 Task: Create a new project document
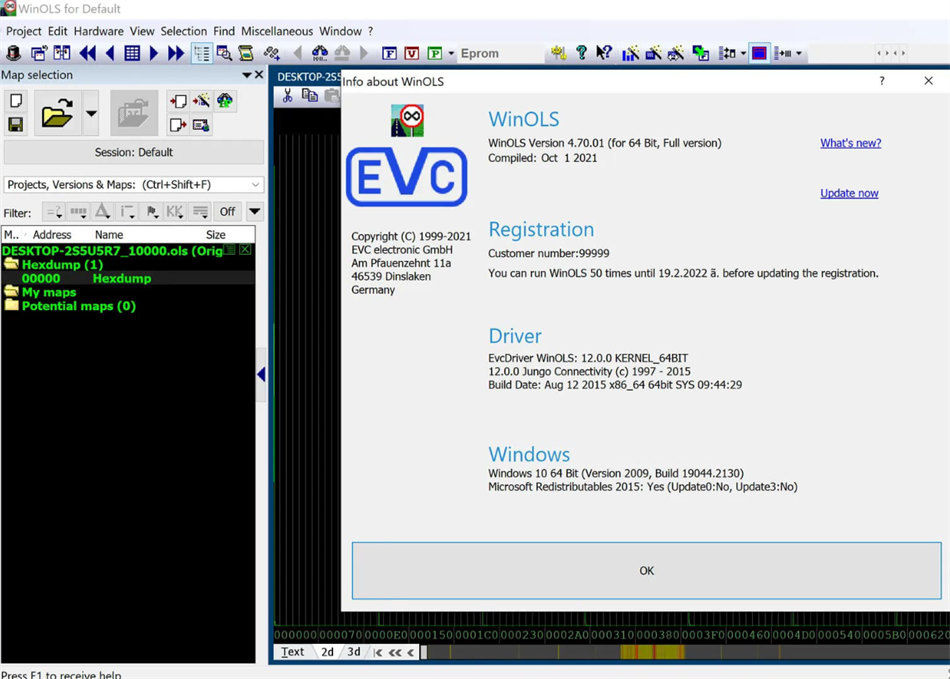pos(16,100)
